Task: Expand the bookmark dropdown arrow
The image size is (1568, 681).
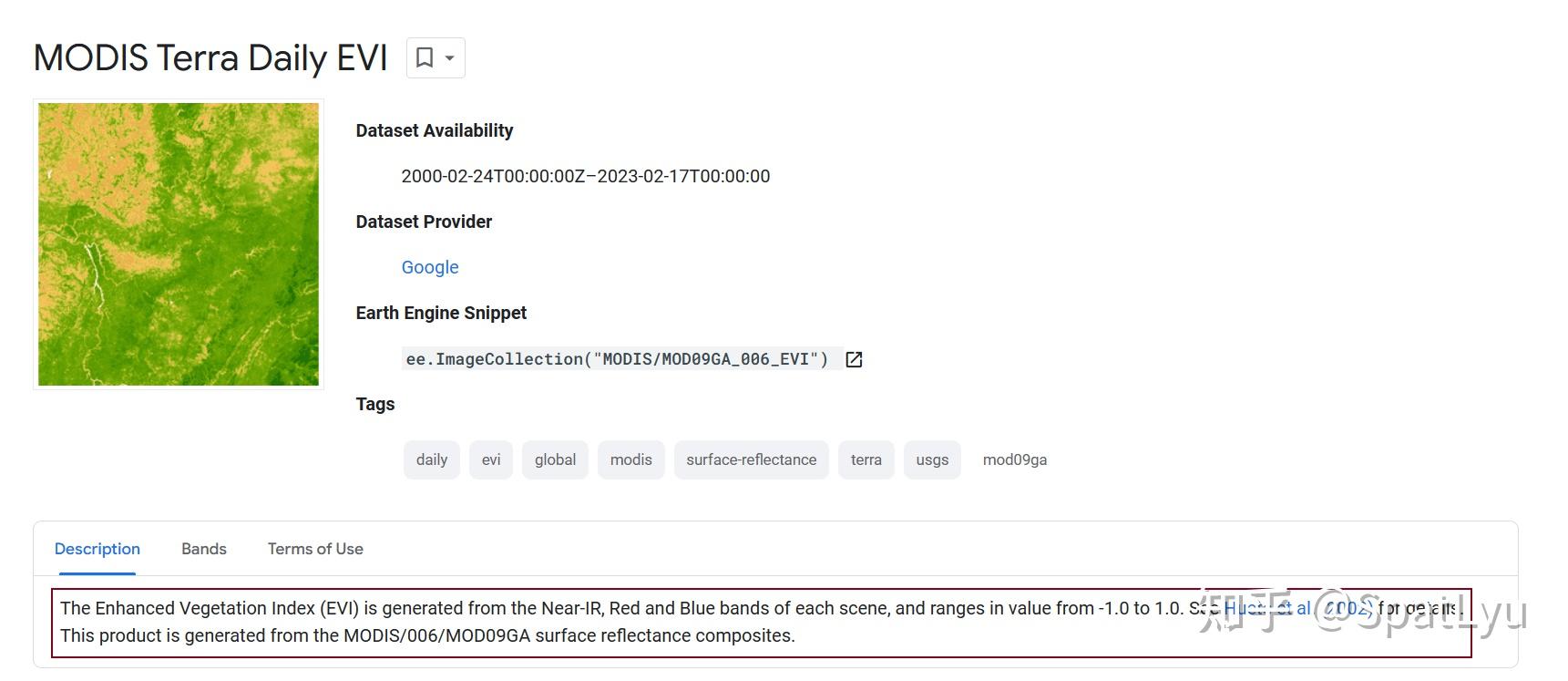Action: pyautogui.click(x=450, y=58)
